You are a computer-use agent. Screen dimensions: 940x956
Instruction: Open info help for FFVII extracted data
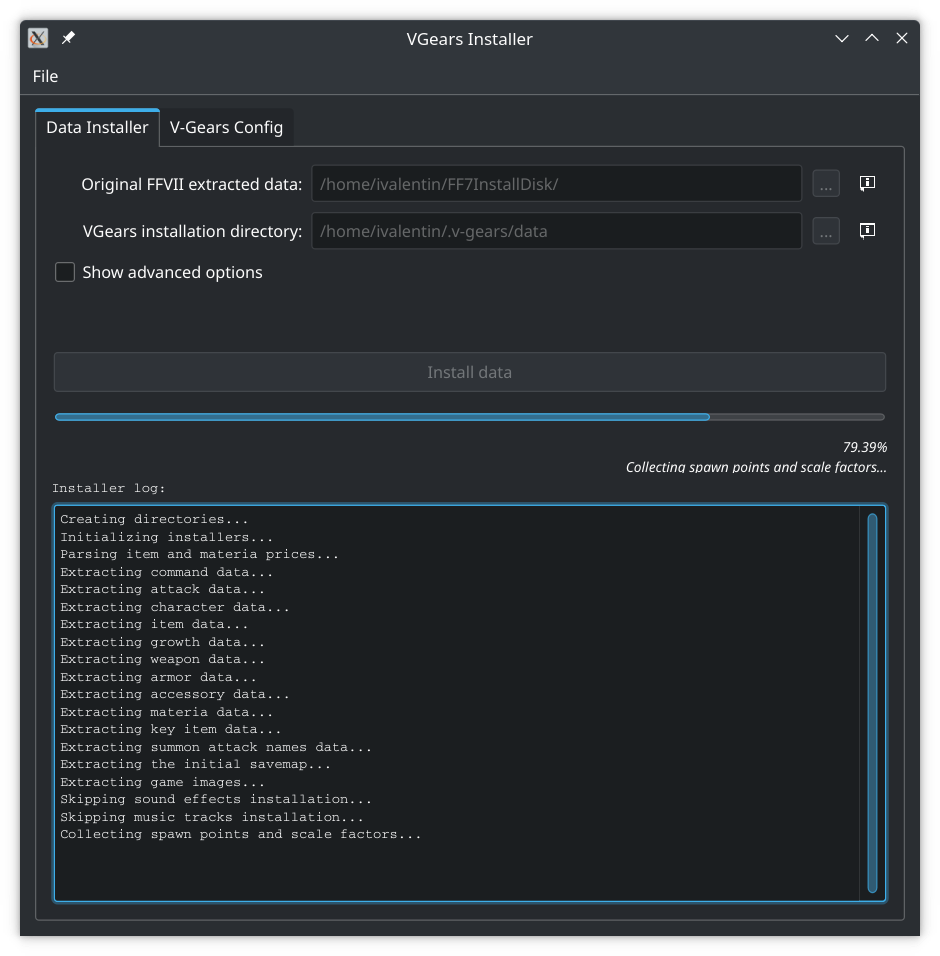867,184
